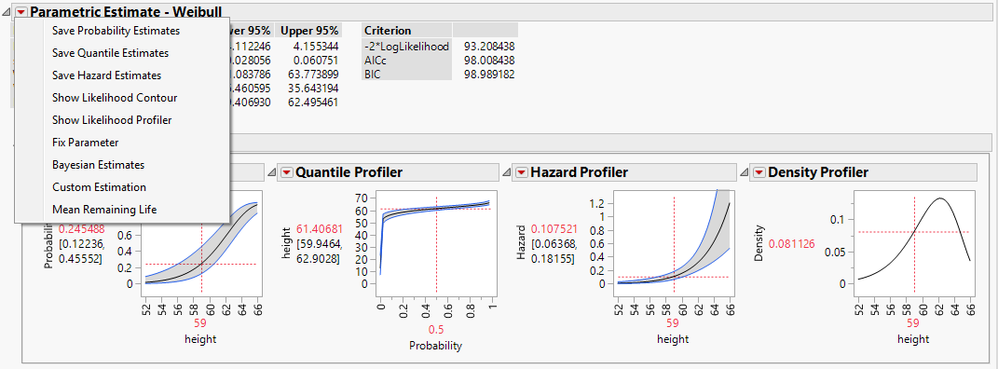Open Density Profiler red triangle menu
Screen dimensions: 998x369
pos(759,172)
